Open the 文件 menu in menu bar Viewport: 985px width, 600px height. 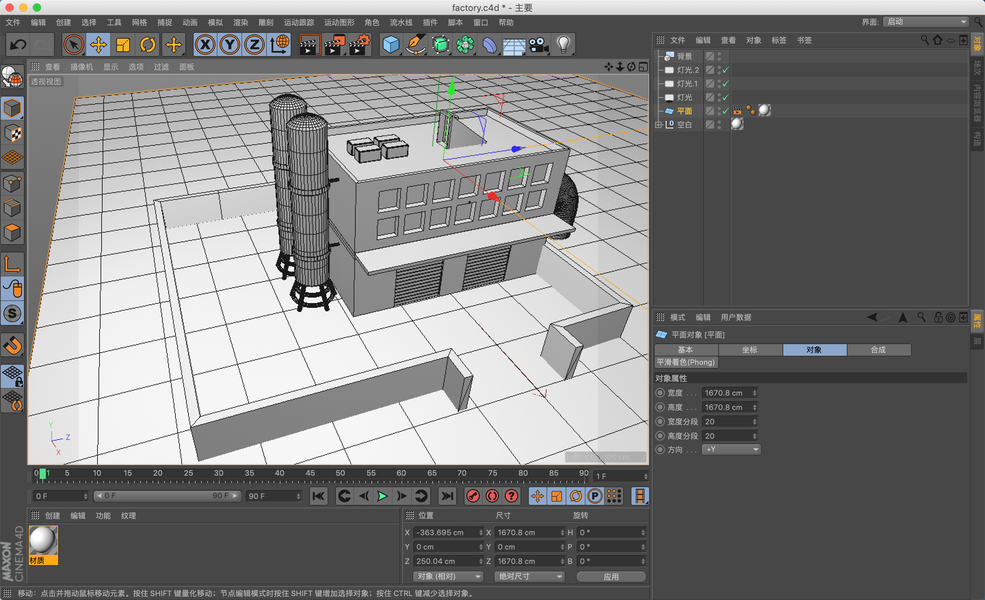click(x=13, y=22)
